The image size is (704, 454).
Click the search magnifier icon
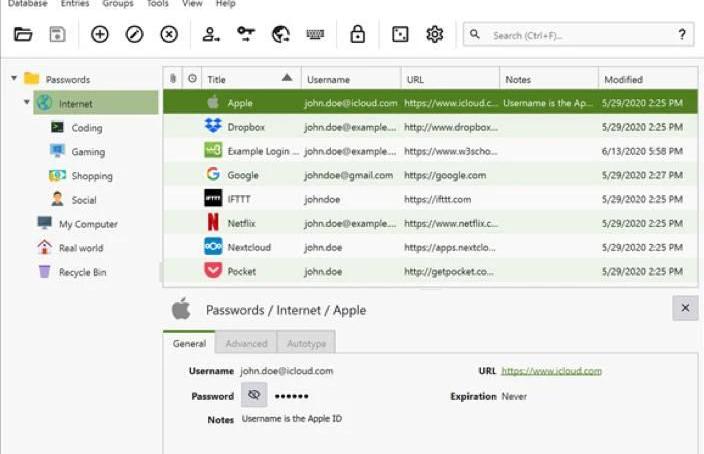tap(475, 35)
